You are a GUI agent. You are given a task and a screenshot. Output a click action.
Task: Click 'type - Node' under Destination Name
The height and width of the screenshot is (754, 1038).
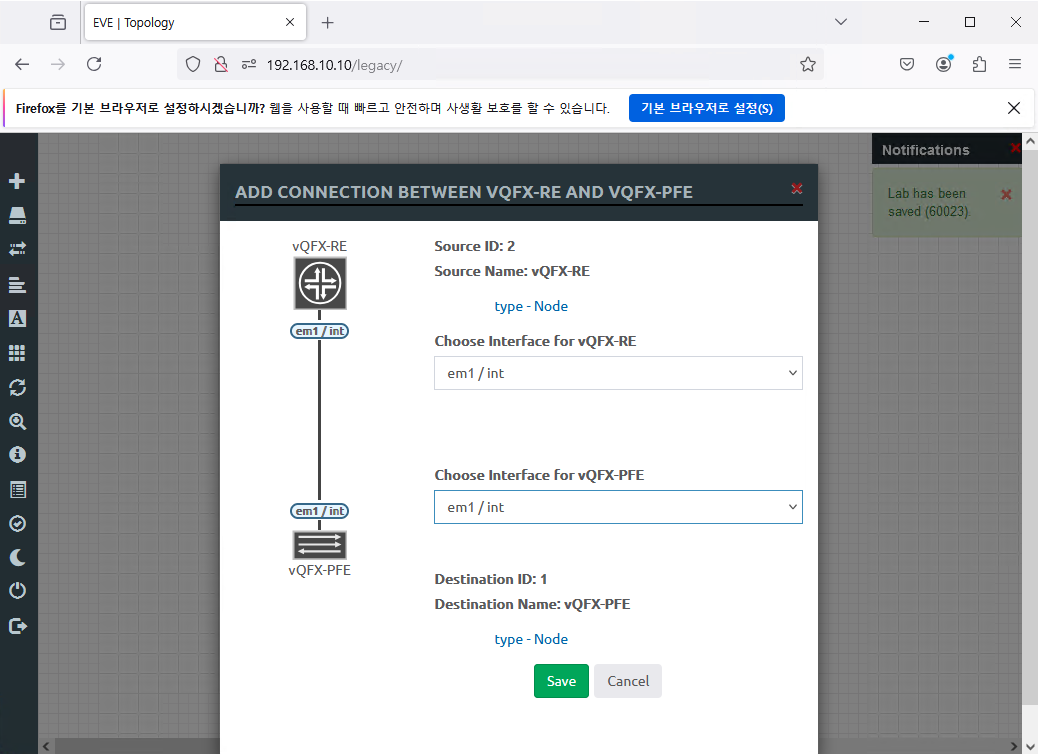coord(531,639)
